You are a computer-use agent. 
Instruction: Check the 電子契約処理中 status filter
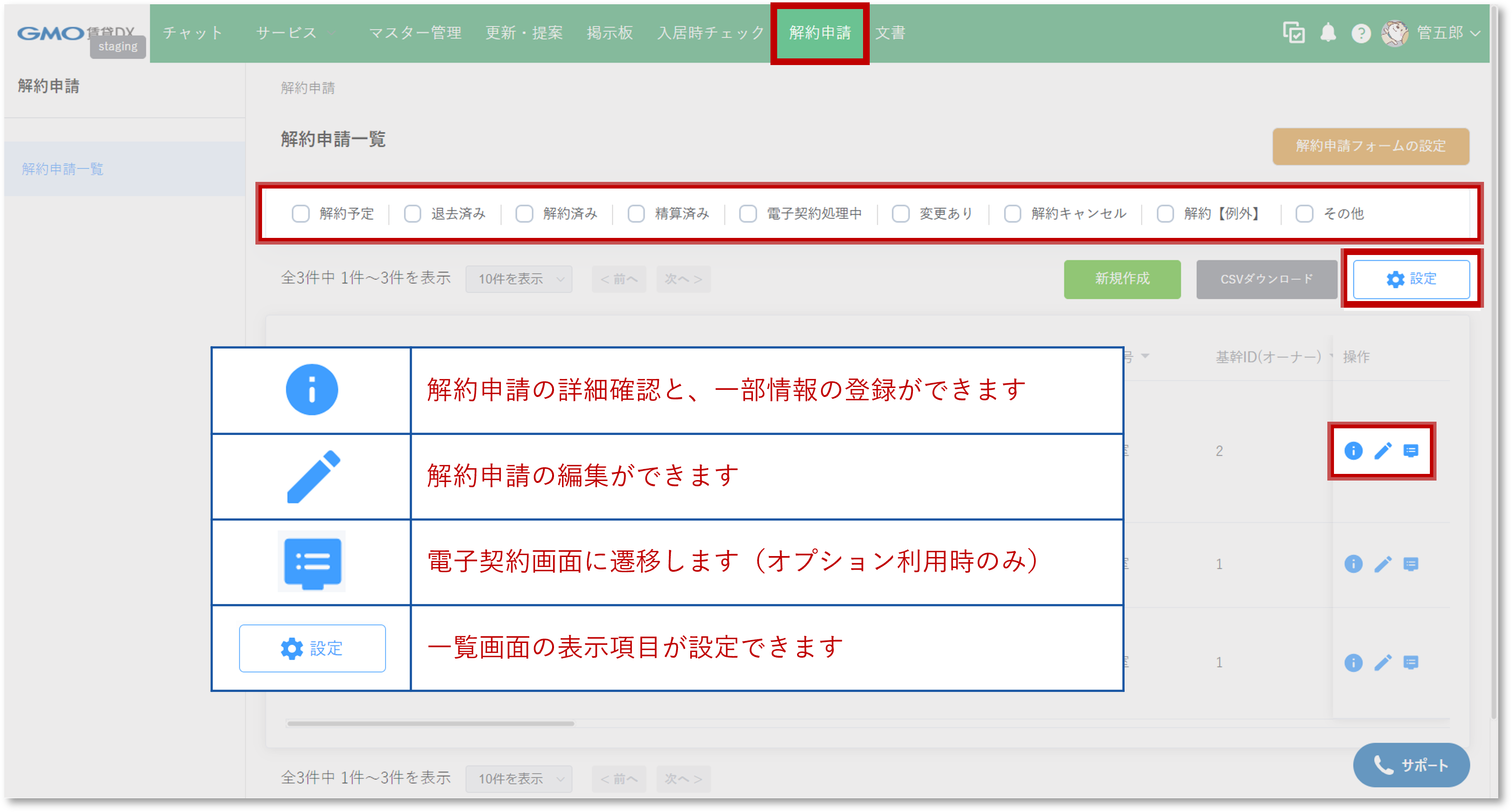[747, 214]
